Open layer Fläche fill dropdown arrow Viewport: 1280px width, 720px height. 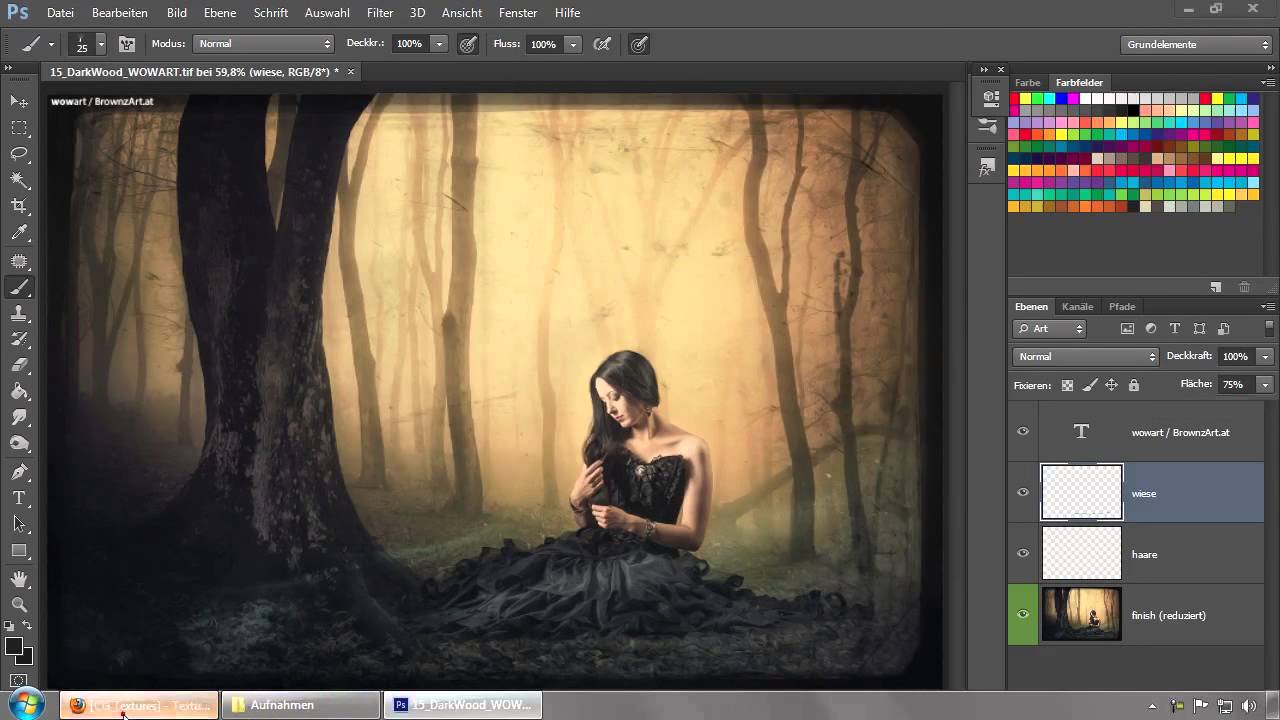(1265, 384)
